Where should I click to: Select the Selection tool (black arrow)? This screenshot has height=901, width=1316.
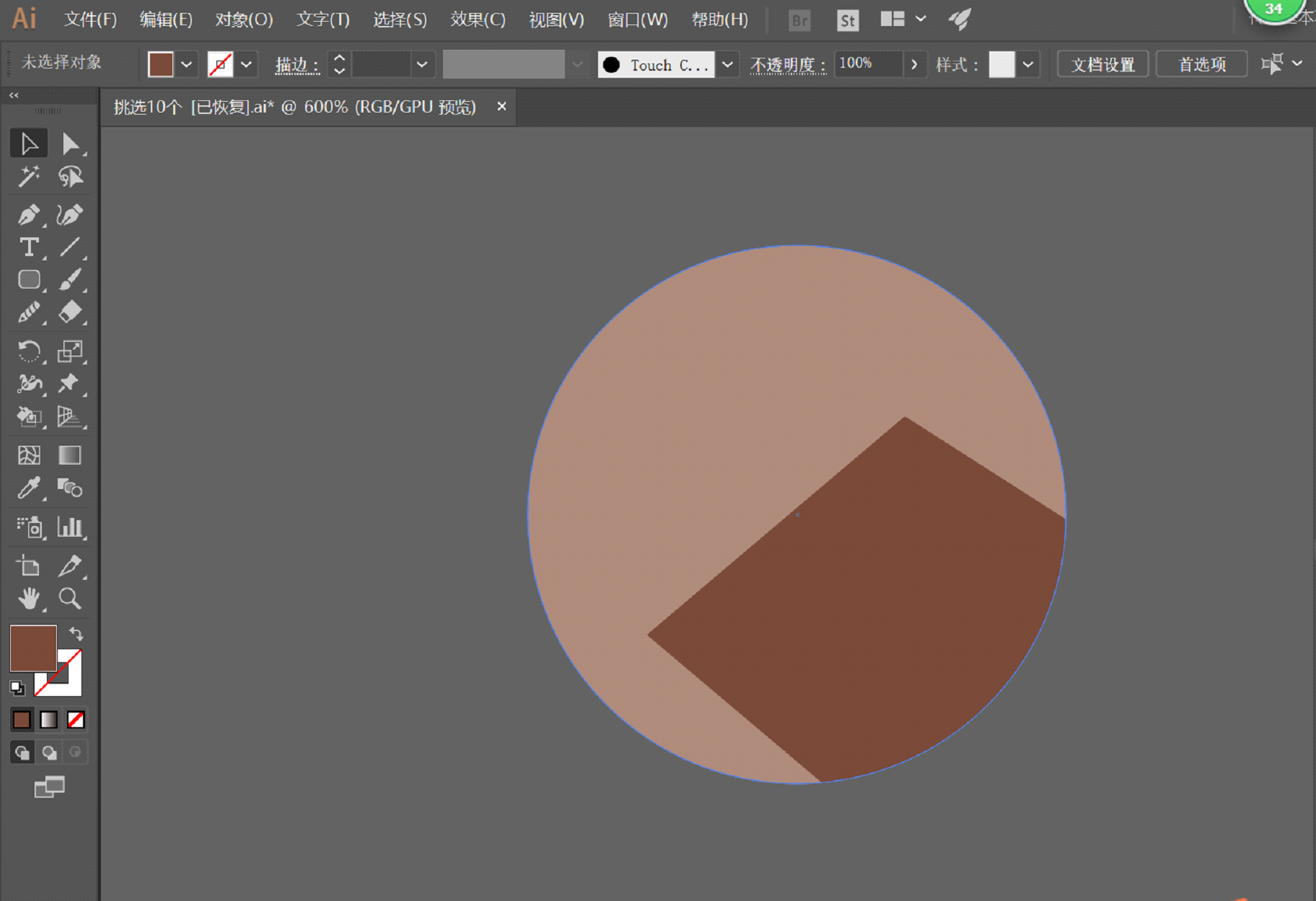click(29, 144)
